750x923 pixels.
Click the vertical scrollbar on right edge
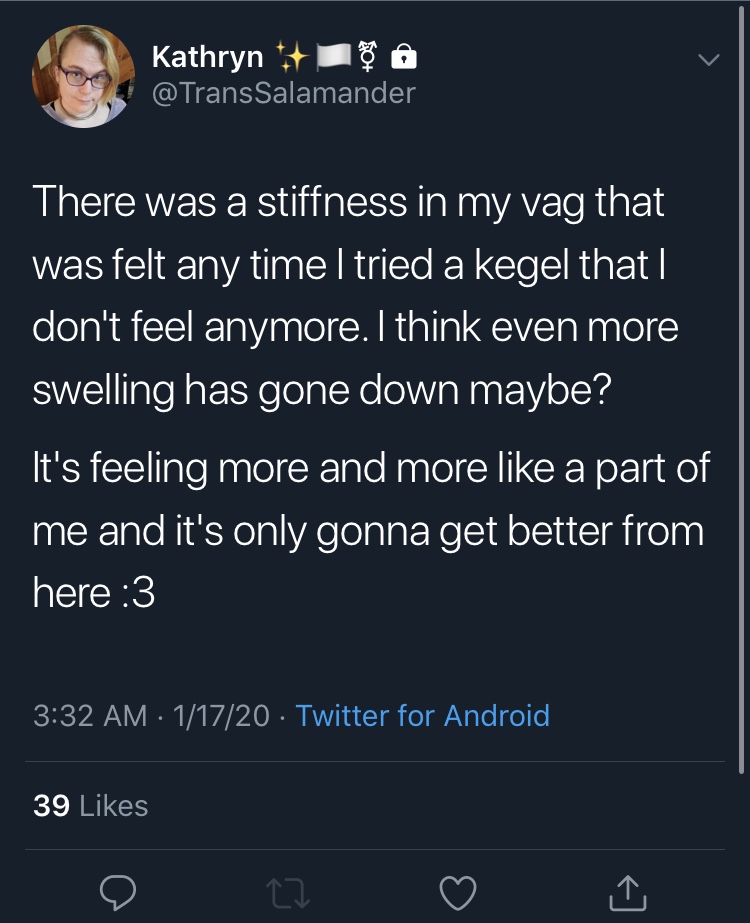click(741, 389)
